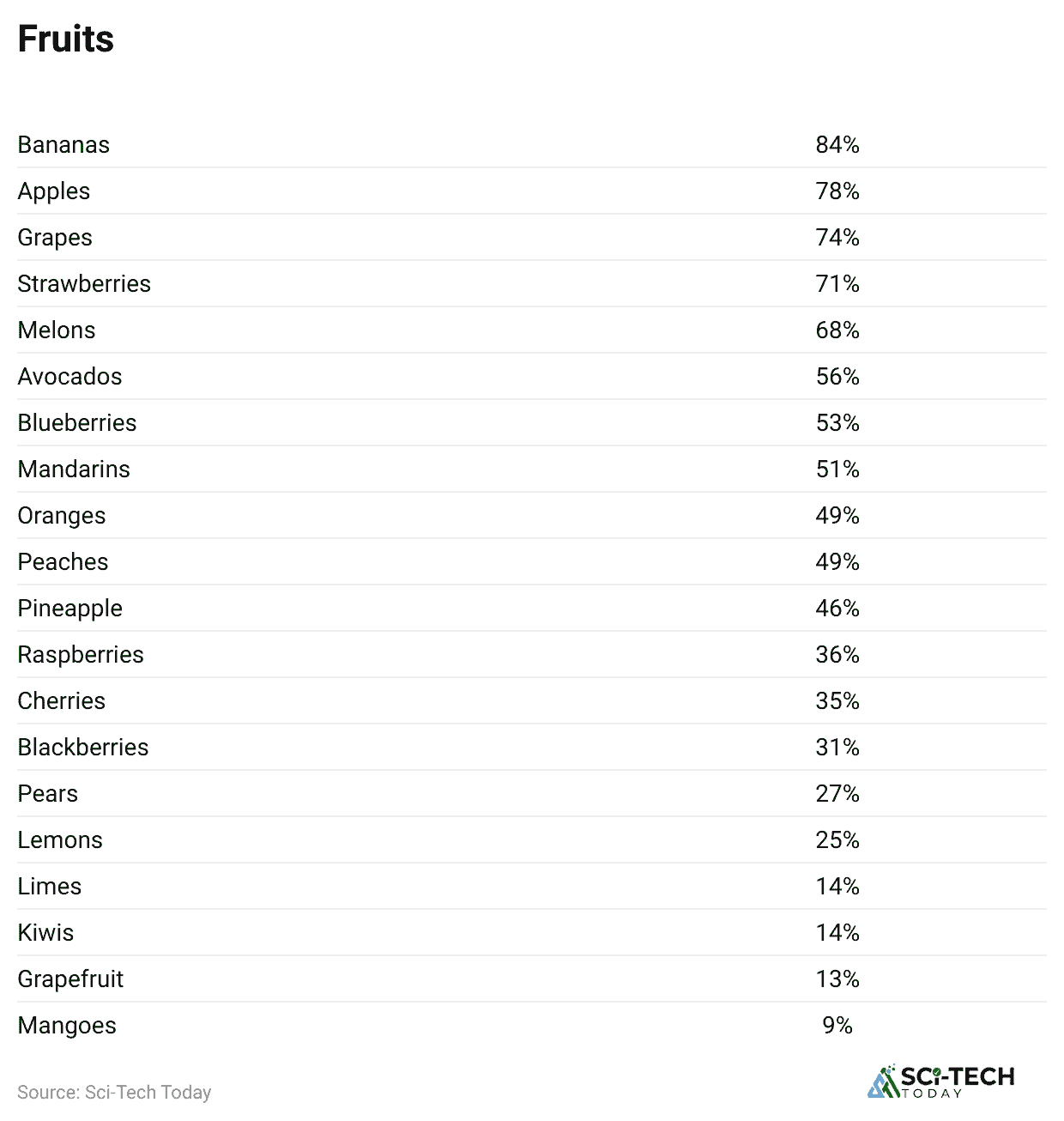The width and height of the screenshot is (1064, 1121).
Task: Click the 25% value for Lemons
Action: coord(837,840)
